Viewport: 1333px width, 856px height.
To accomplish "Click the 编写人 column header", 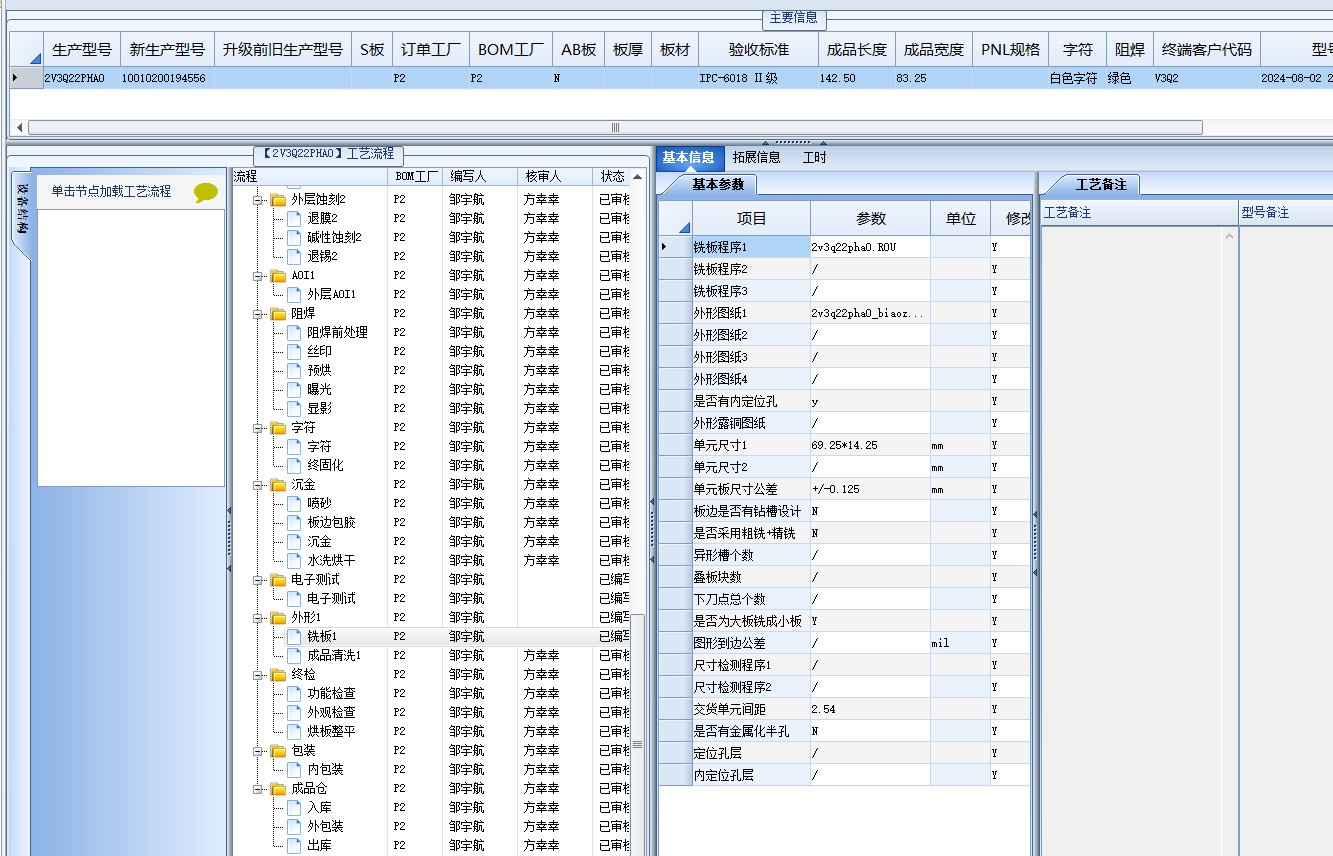I will [481, 176].
